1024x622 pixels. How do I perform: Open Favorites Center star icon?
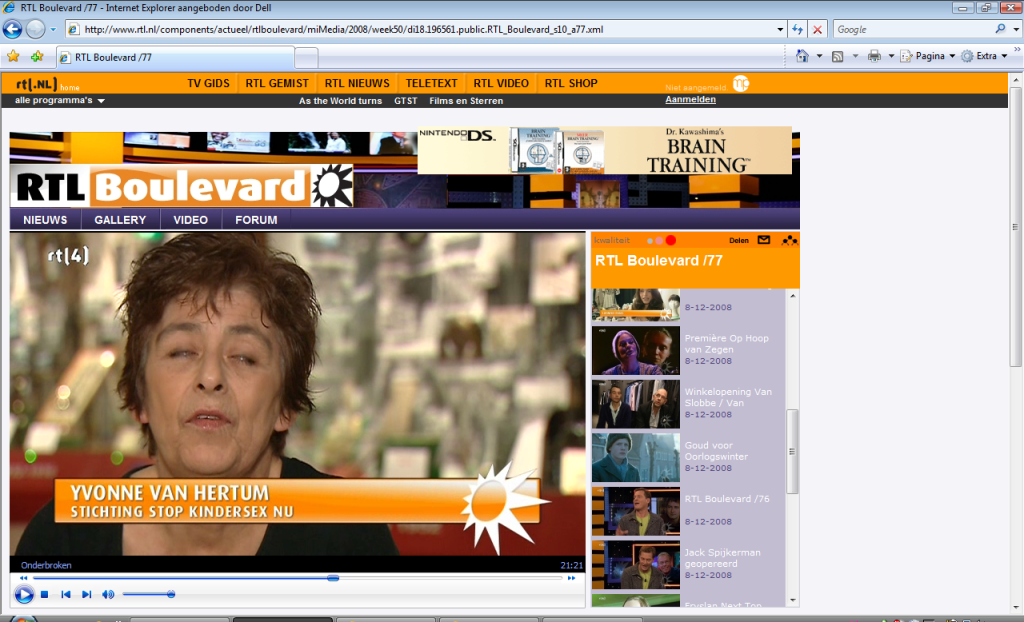tap(13, 56)
